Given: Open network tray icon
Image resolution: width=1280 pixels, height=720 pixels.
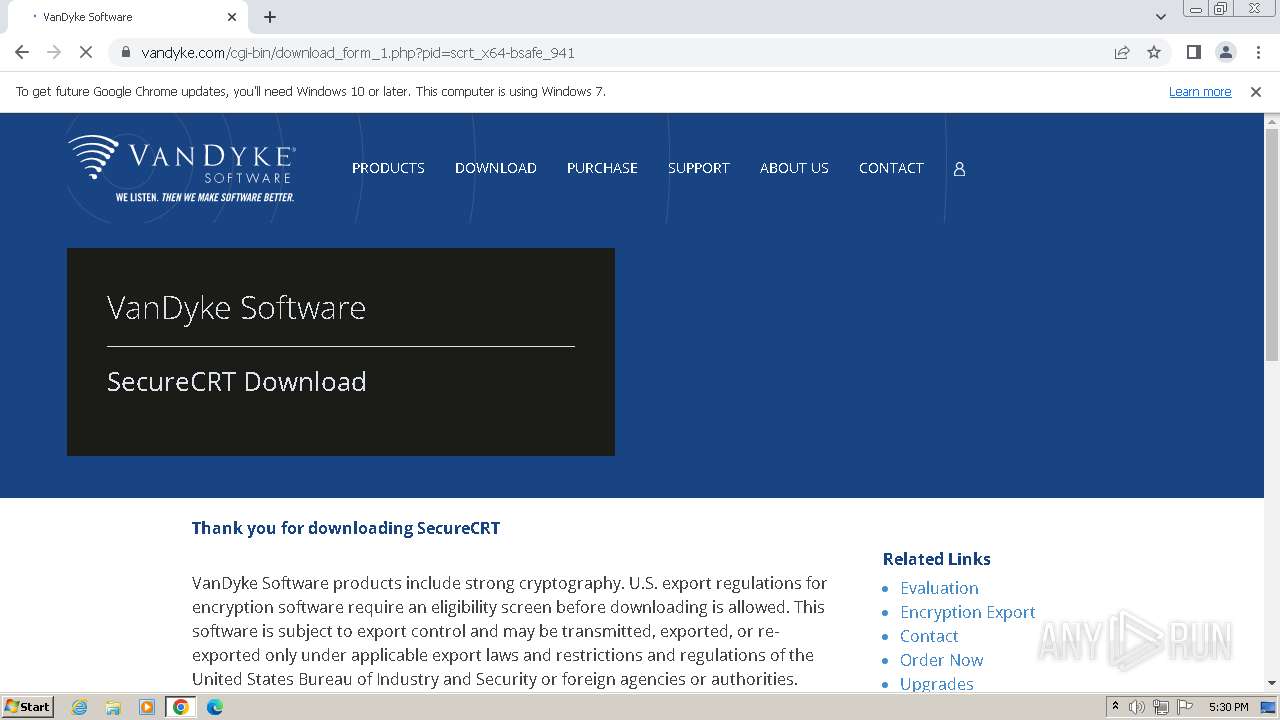Looking at the screenshot, I should [x=1161, y=707].
